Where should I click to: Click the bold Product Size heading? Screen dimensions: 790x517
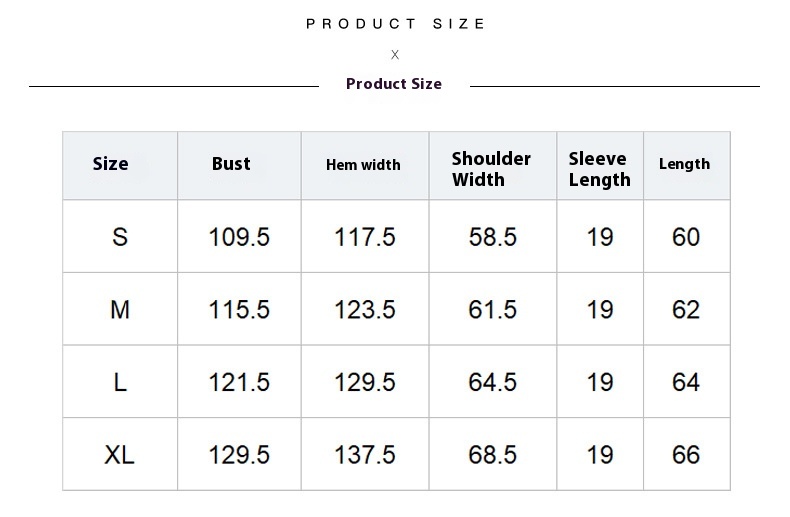tap(394, 84)
